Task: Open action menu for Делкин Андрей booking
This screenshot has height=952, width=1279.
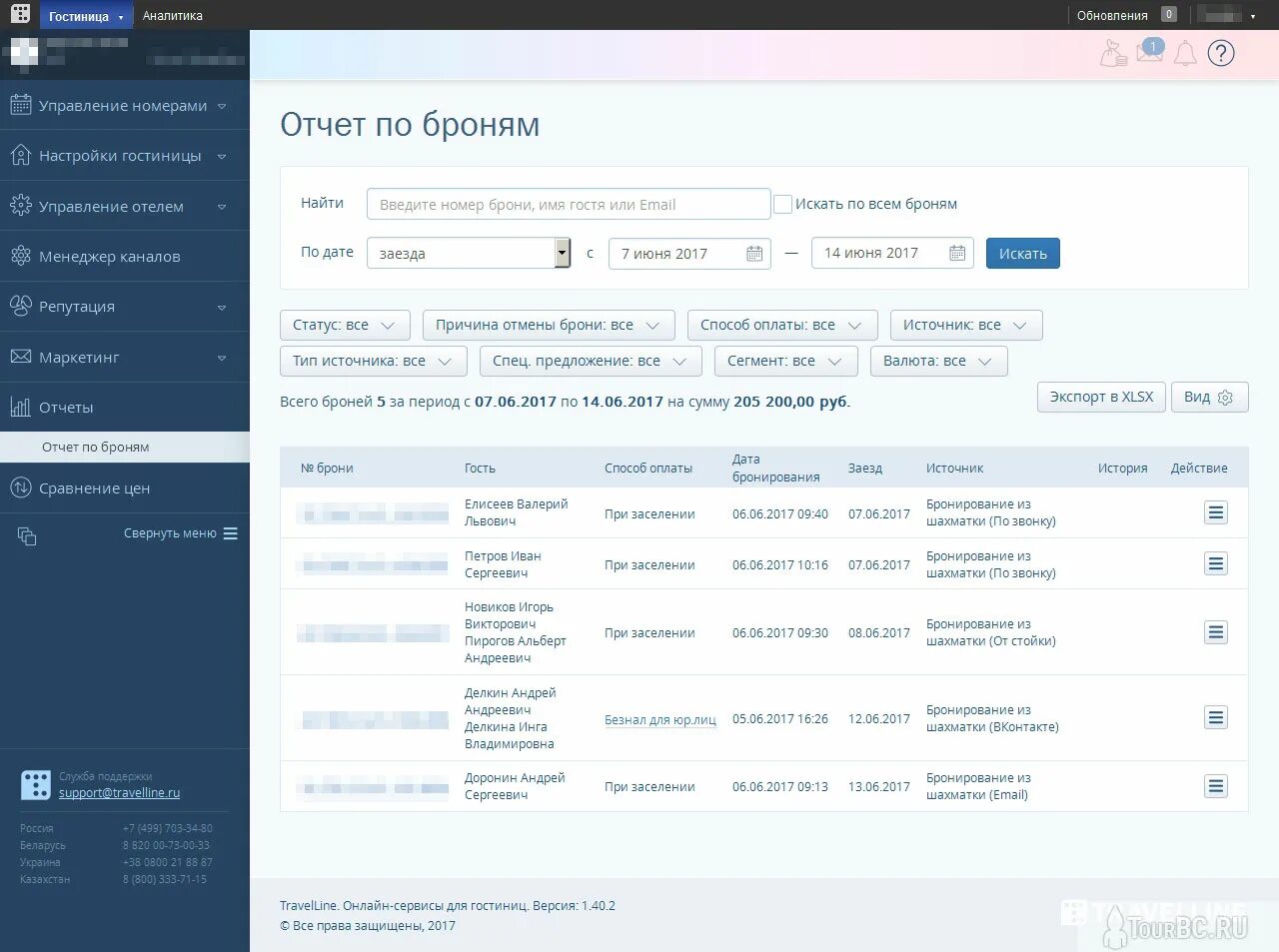Action: (x=1216, y=717)
